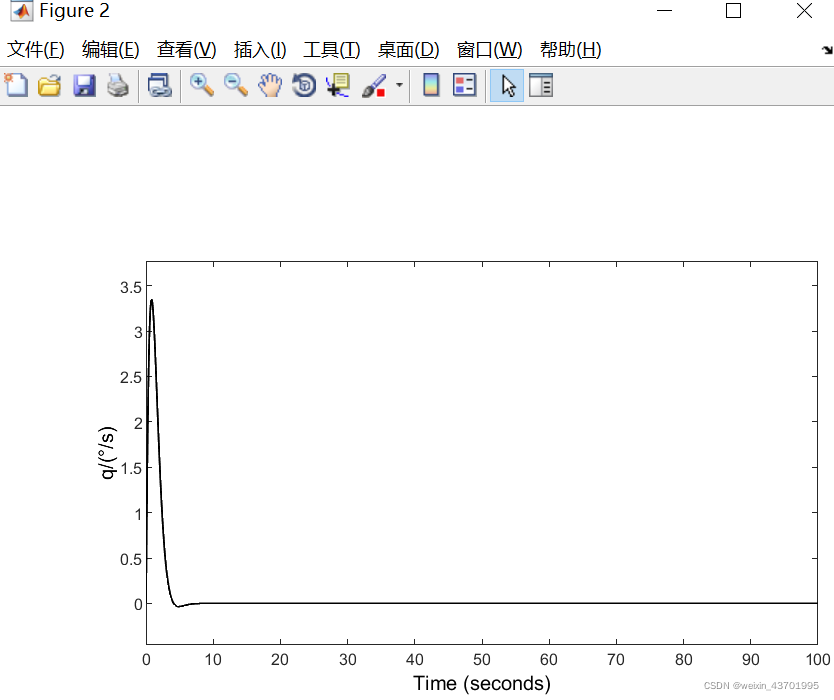Select the Data Cursor tool
This screenshot has width=834, height=700.
tap(338, 85)
